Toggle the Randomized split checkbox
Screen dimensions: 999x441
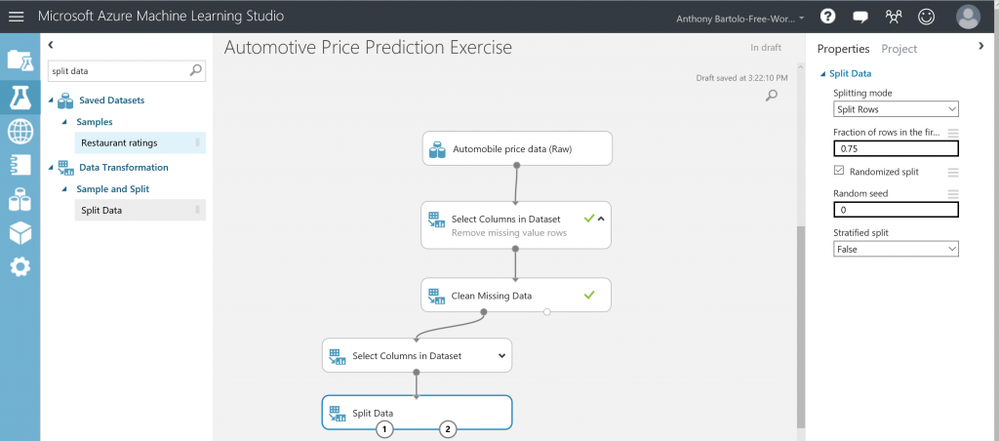839,172
